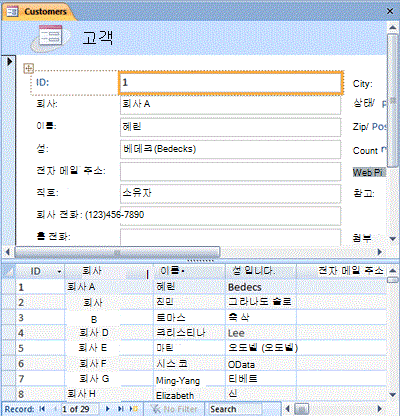Viewport: 400px width, 416px height.
Task: Click the form horizontal scrollbar thumb
Action: (x=117, y=252)
